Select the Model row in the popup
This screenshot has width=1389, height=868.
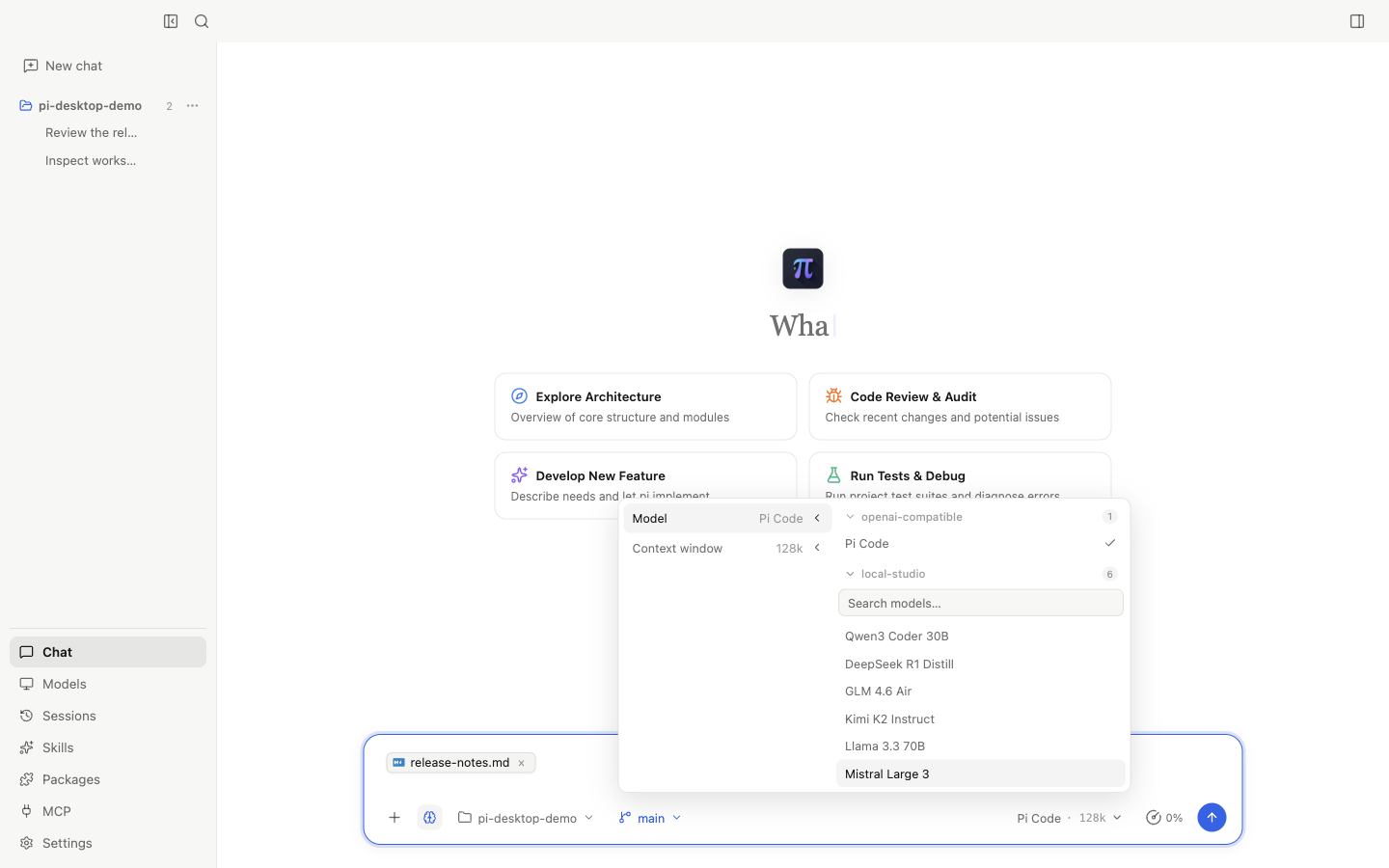[x=727, y=519]
